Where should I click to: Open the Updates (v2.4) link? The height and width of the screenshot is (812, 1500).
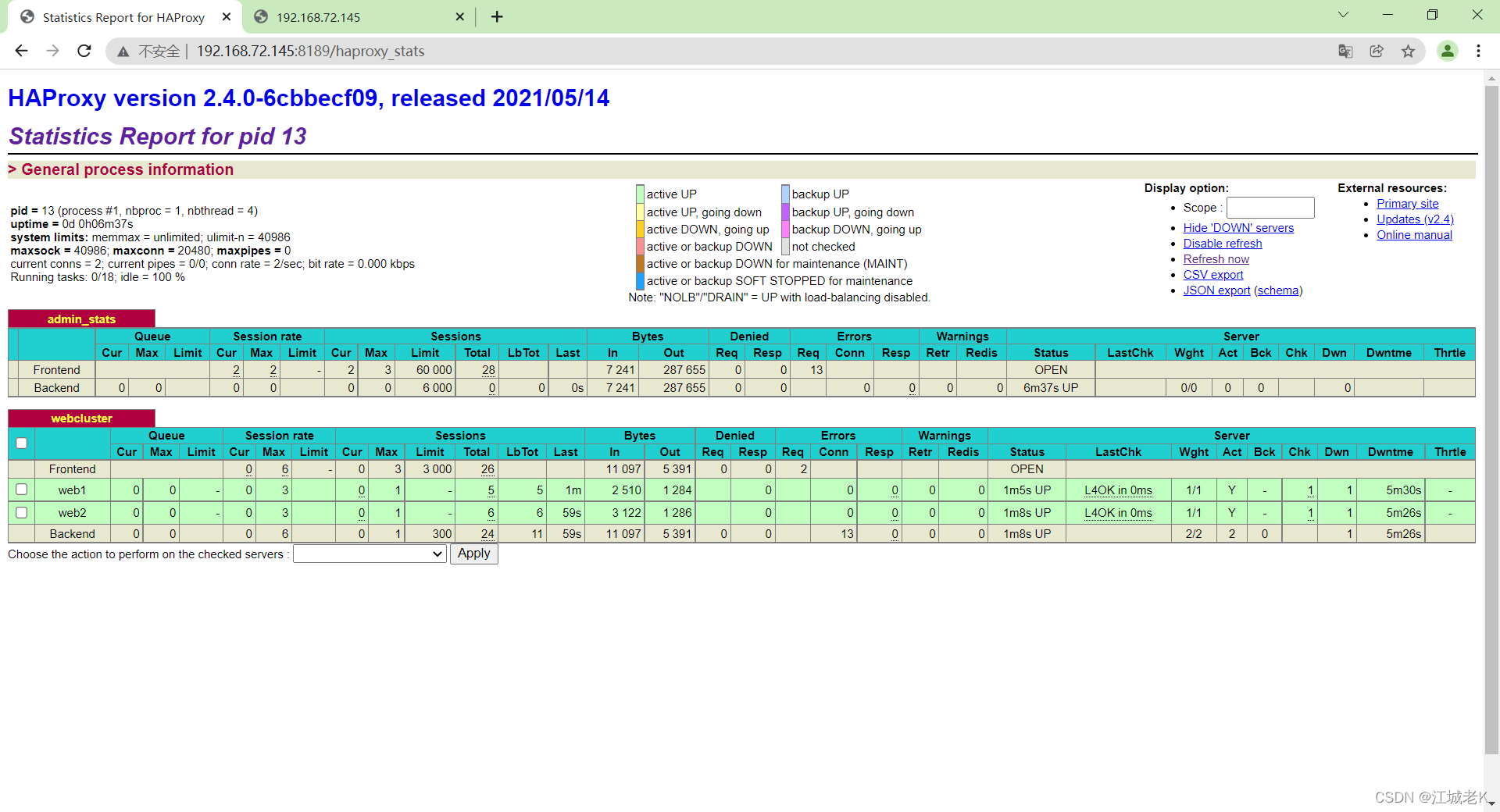[x=1415, y=219]
